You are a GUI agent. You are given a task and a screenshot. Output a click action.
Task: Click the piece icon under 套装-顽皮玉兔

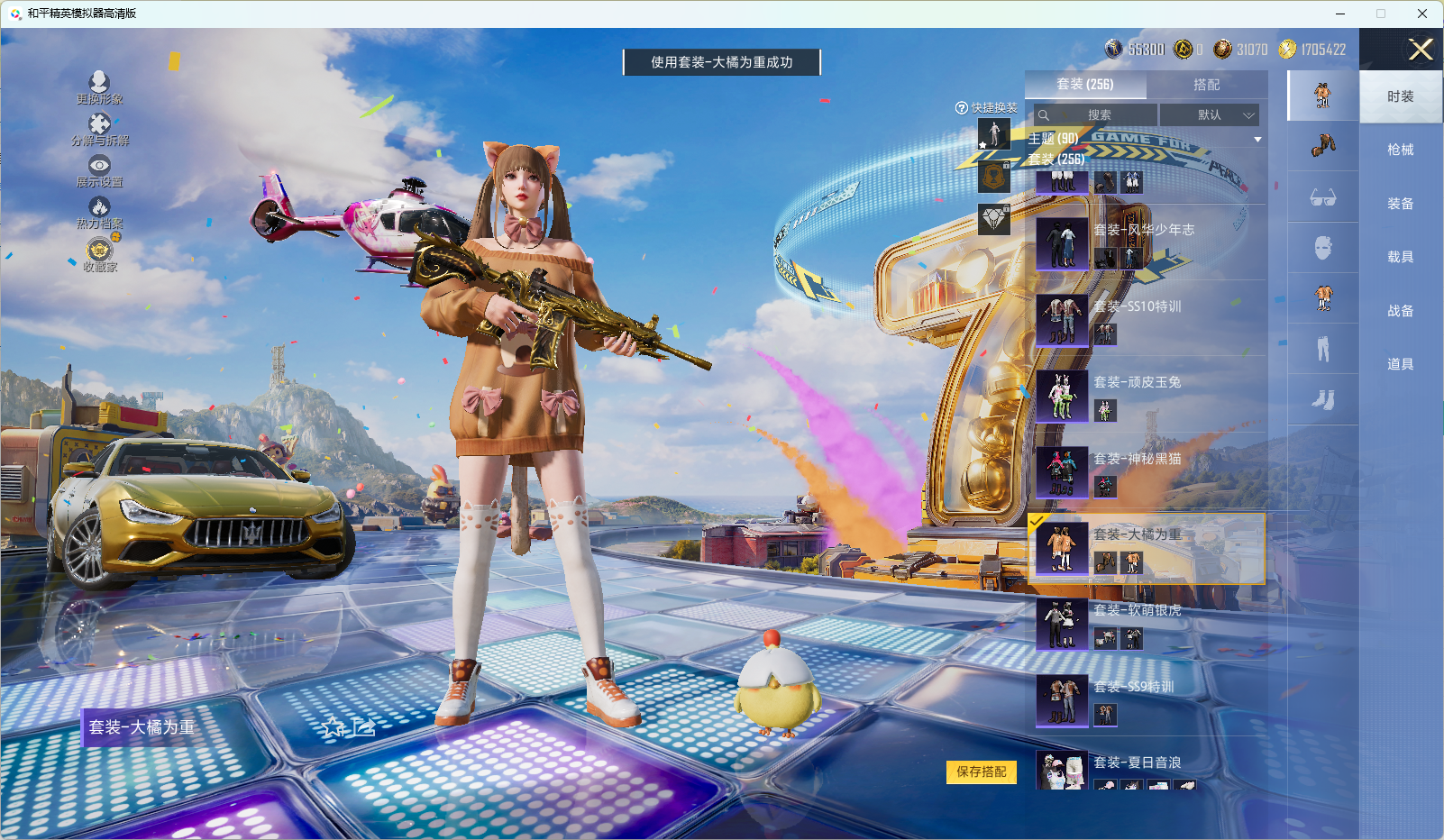click(x=1105, y=411)
